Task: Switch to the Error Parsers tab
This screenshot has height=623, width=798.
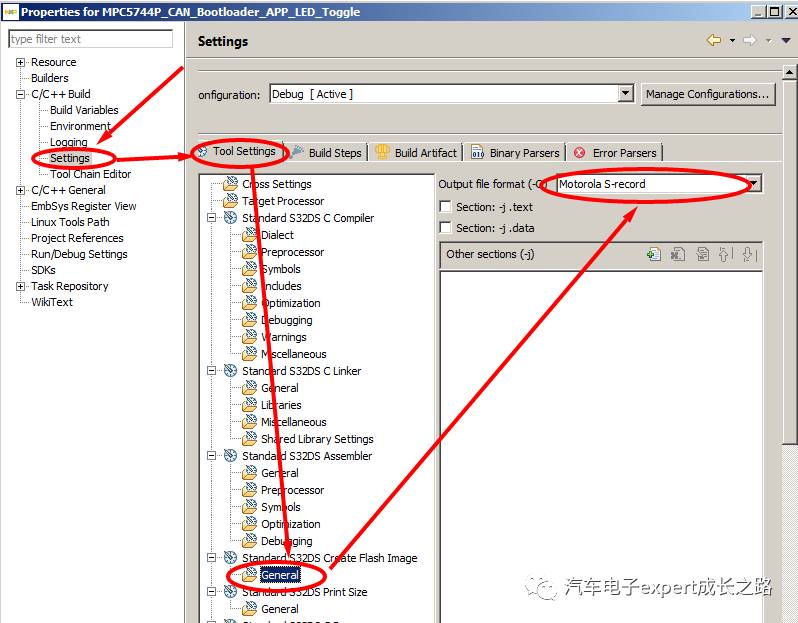Action: tap(615, 152)
